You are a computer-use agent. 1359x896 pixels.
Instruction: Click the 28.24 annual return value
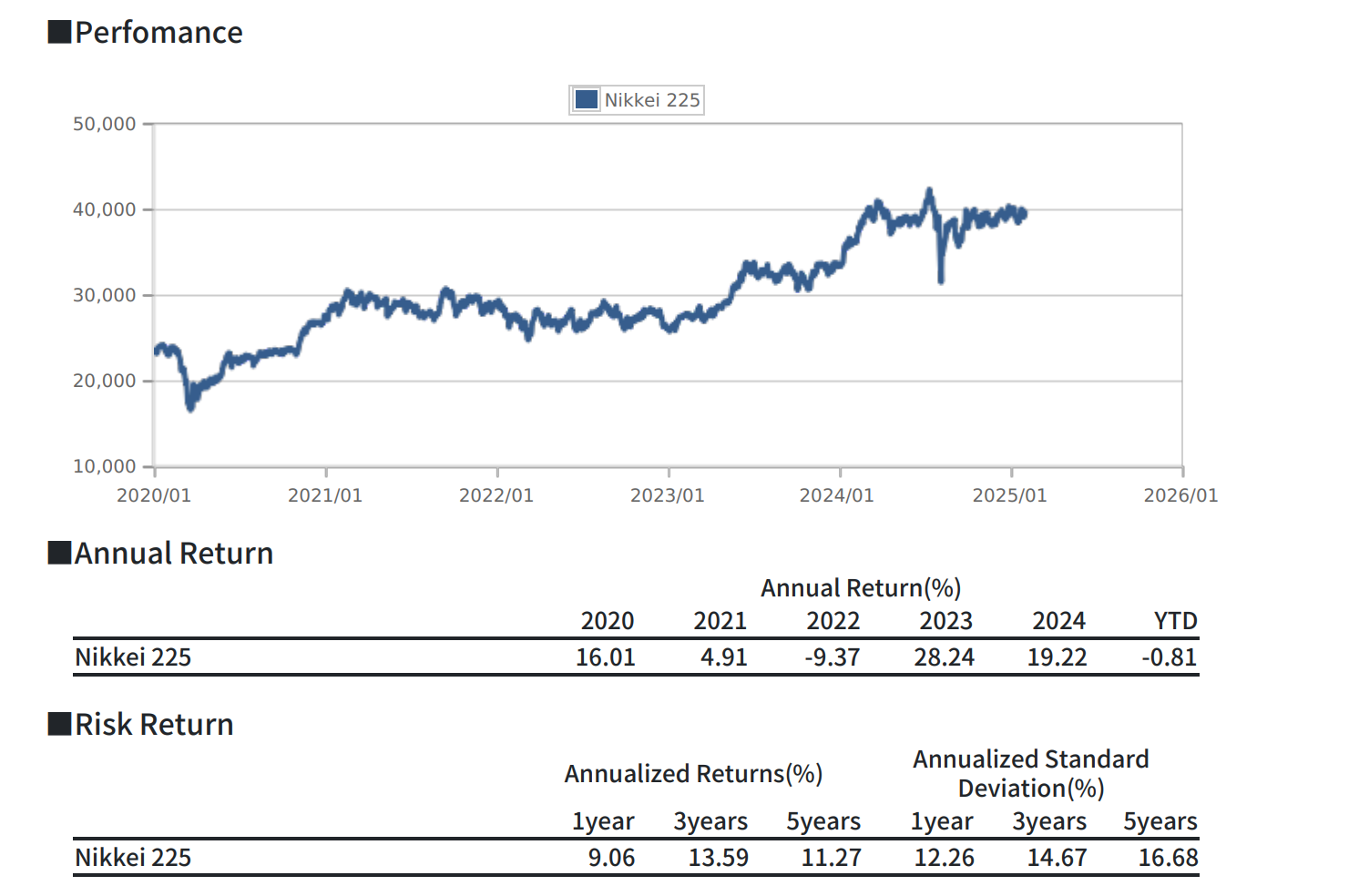point(945,657)
